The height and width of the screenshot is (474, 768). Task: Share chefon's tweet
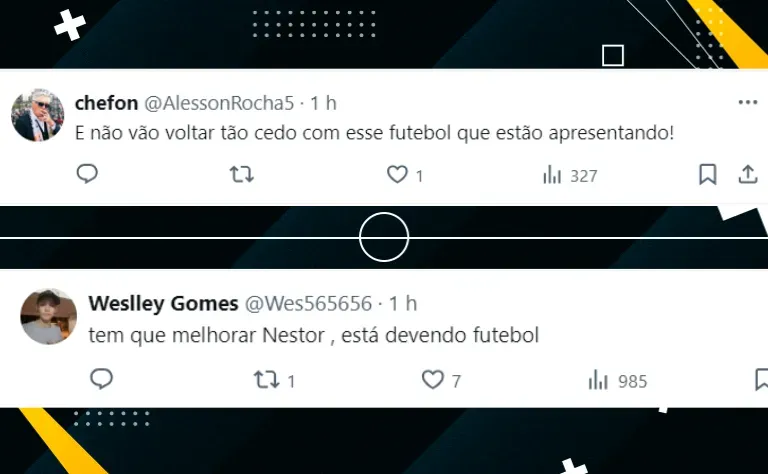pos(748,174)
